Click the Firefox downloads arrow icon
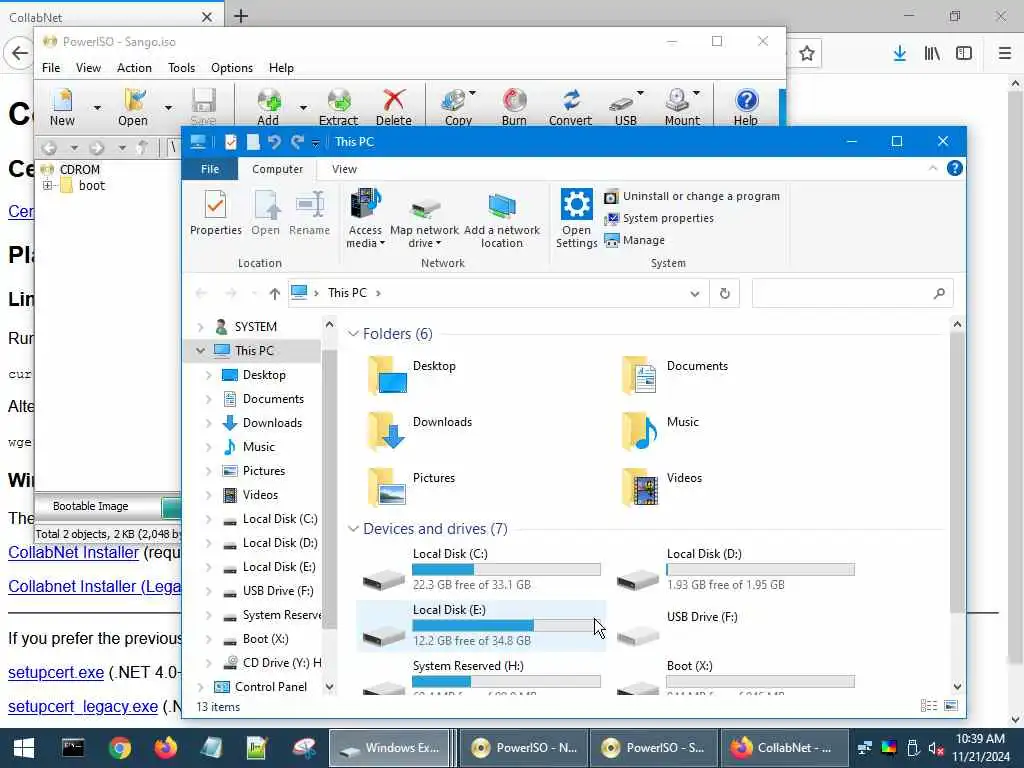 coord(899,54)
